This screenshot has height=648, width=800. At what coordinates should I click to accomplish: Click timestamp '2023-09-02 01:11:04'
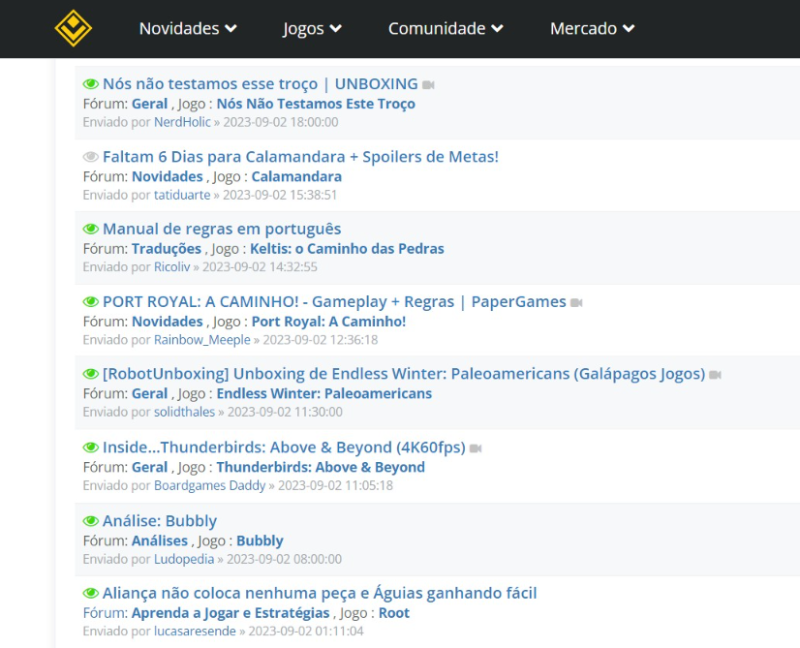point(306,631)
